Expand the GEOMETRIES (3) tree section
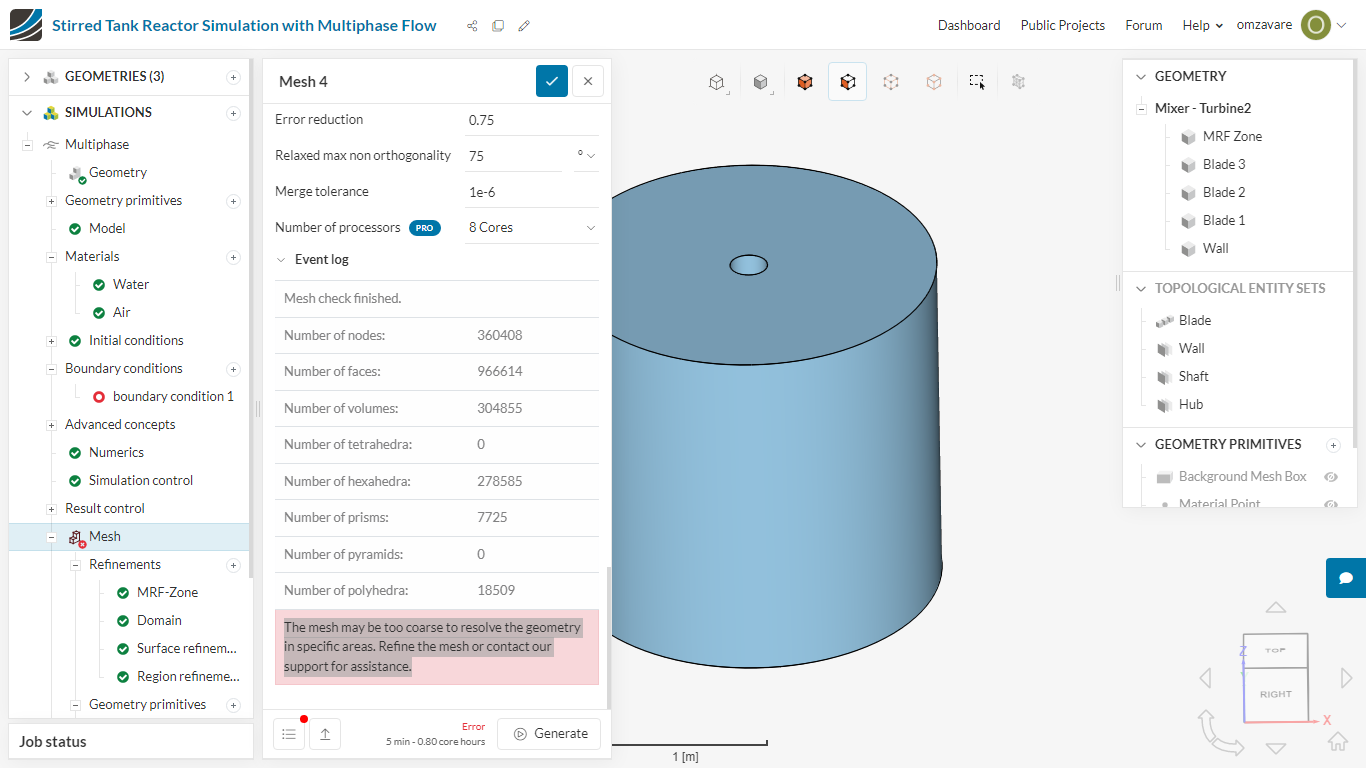Screen dimensions: 1366x768 click(27, 77)
